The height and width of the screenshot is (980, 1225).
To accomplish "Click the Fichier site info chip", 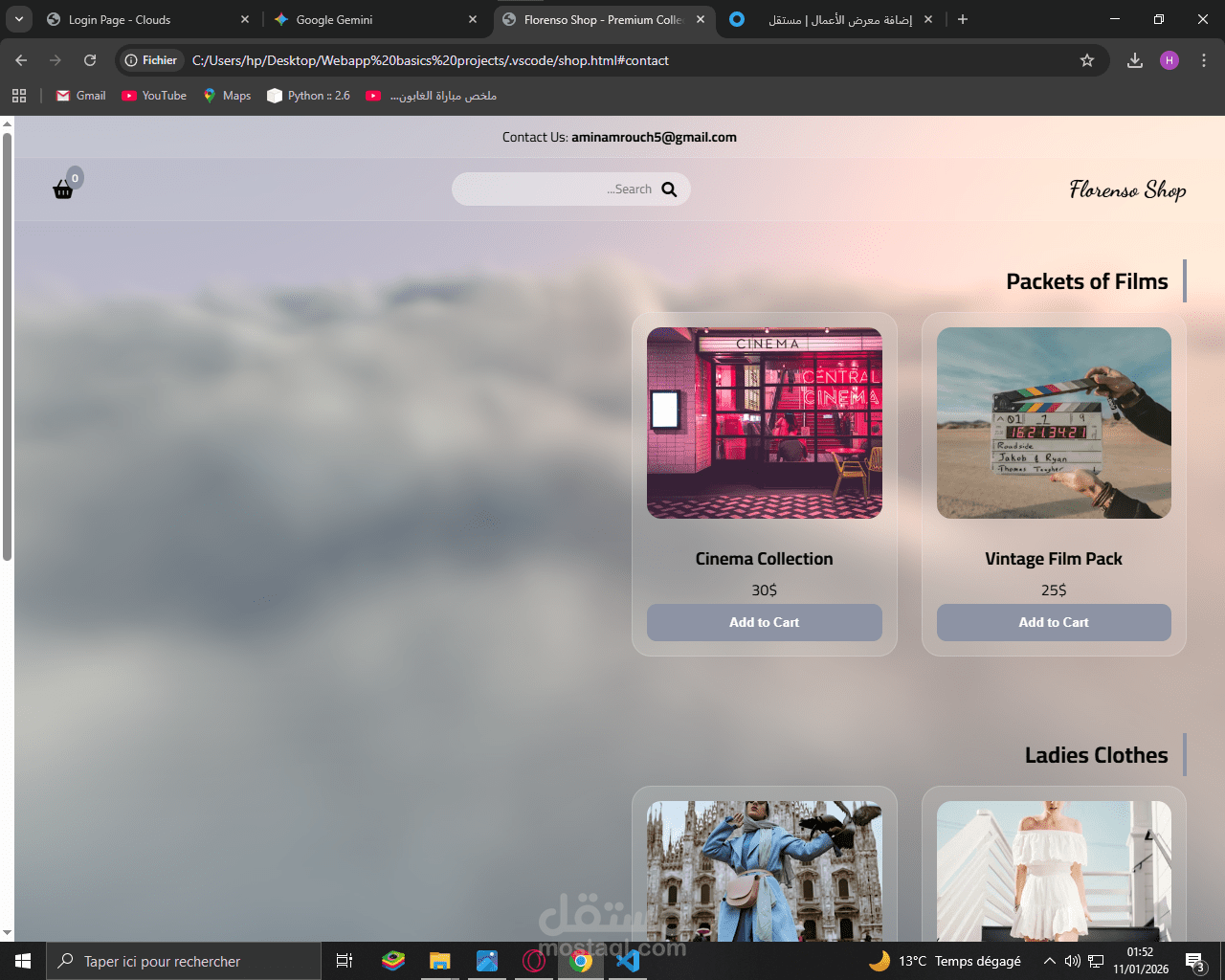I will 151,60.
